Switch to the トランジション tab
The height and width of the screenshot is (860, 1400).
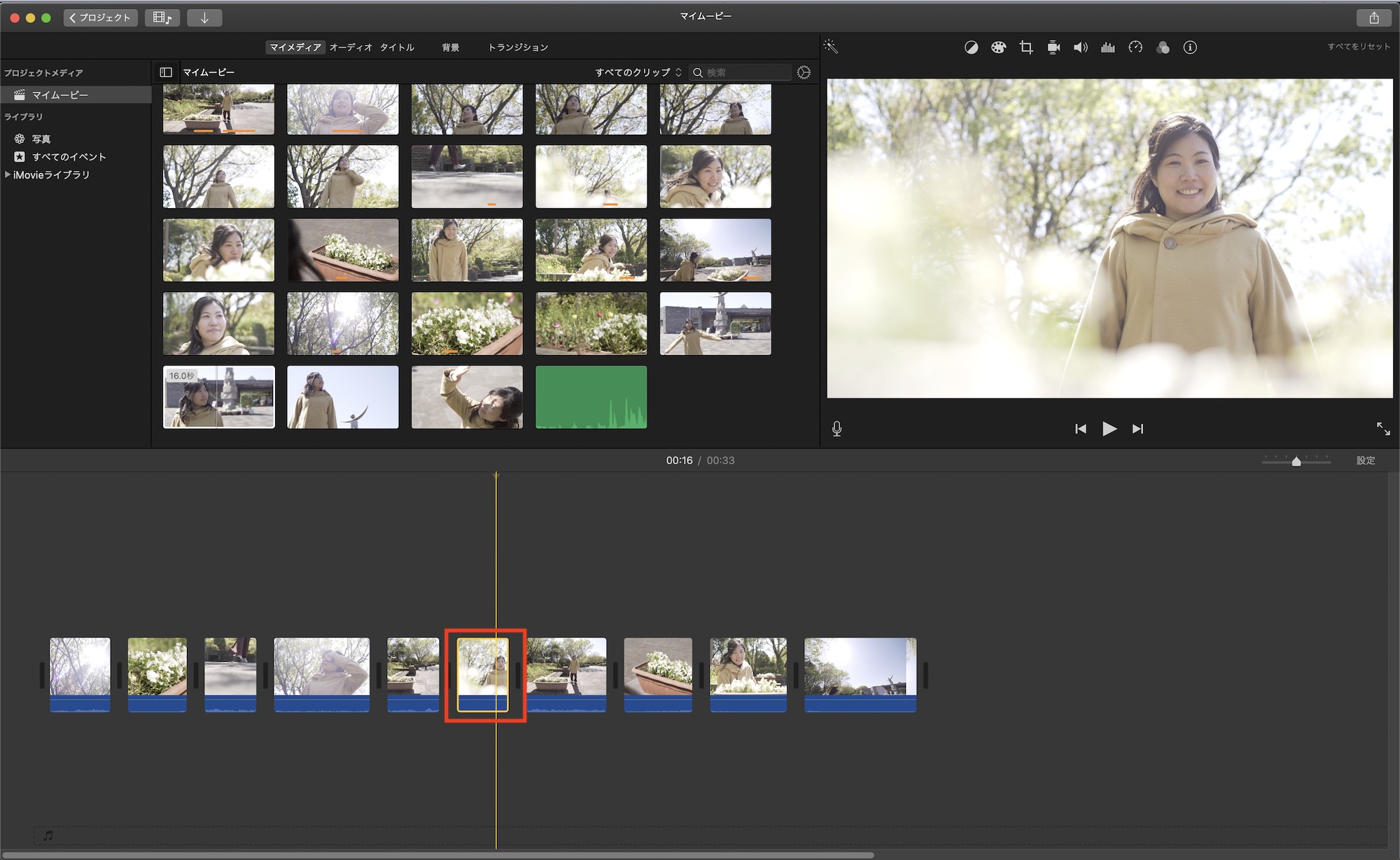click(x=518, y=48)
